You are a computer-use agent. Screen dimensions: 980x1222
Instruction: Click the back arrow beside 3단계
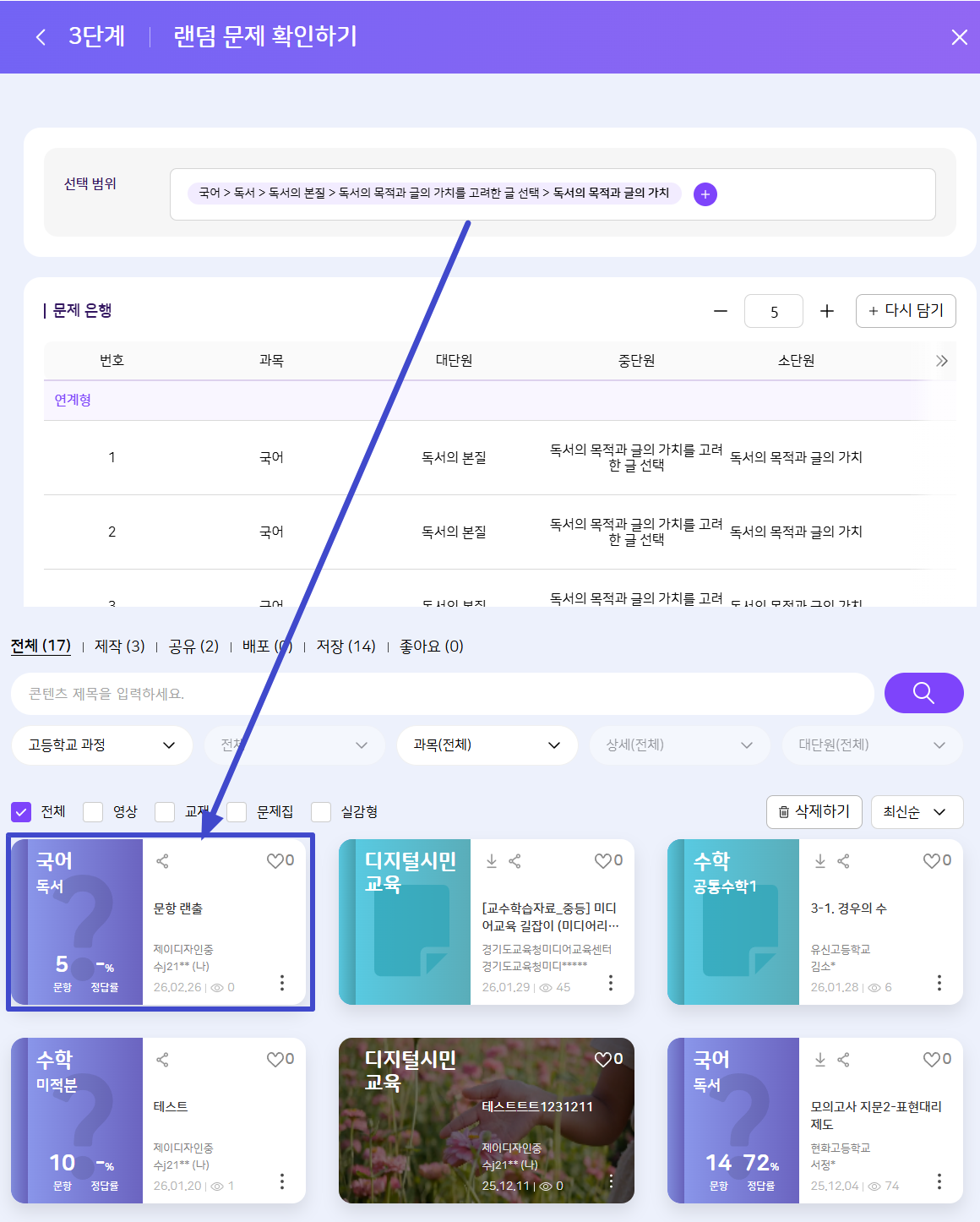click(41, 37)
